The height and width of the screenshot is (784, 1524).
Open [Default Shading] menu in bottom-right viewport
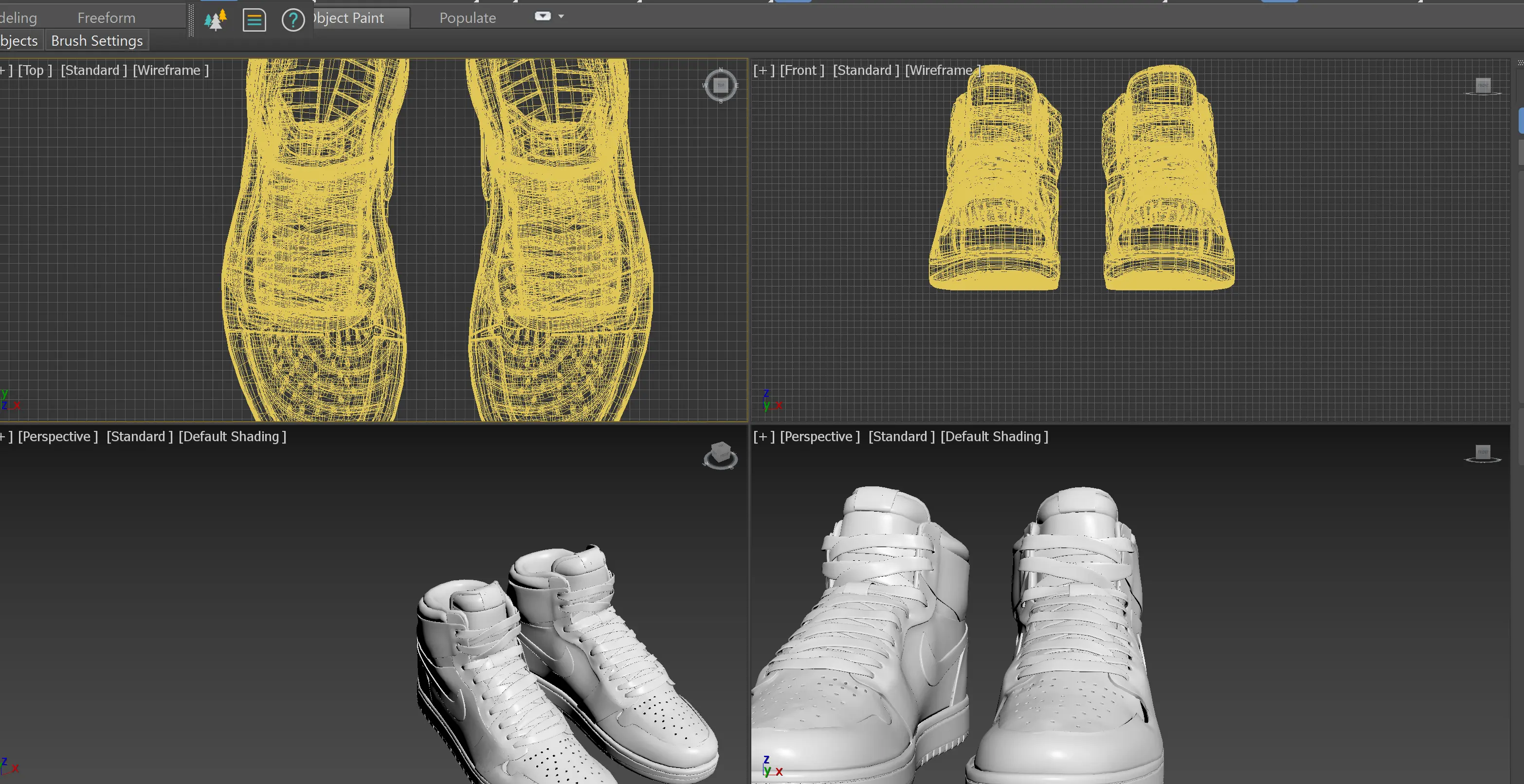click(x=995, y=436)
